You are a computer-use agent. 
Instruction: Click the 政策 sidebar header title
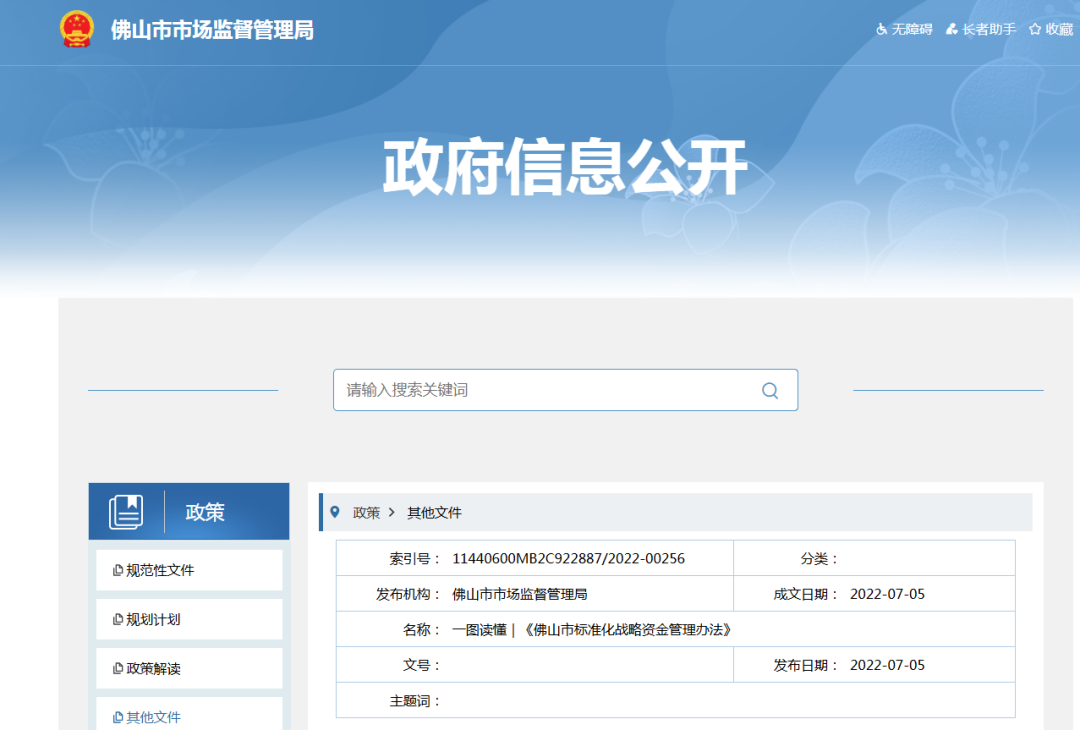click(205, 512)
